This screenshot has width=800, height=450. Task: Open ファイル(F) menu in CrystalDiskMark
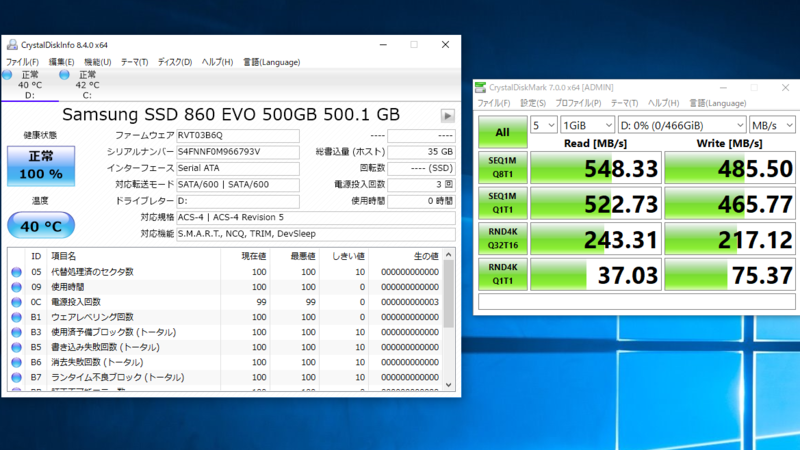(493, 103)
